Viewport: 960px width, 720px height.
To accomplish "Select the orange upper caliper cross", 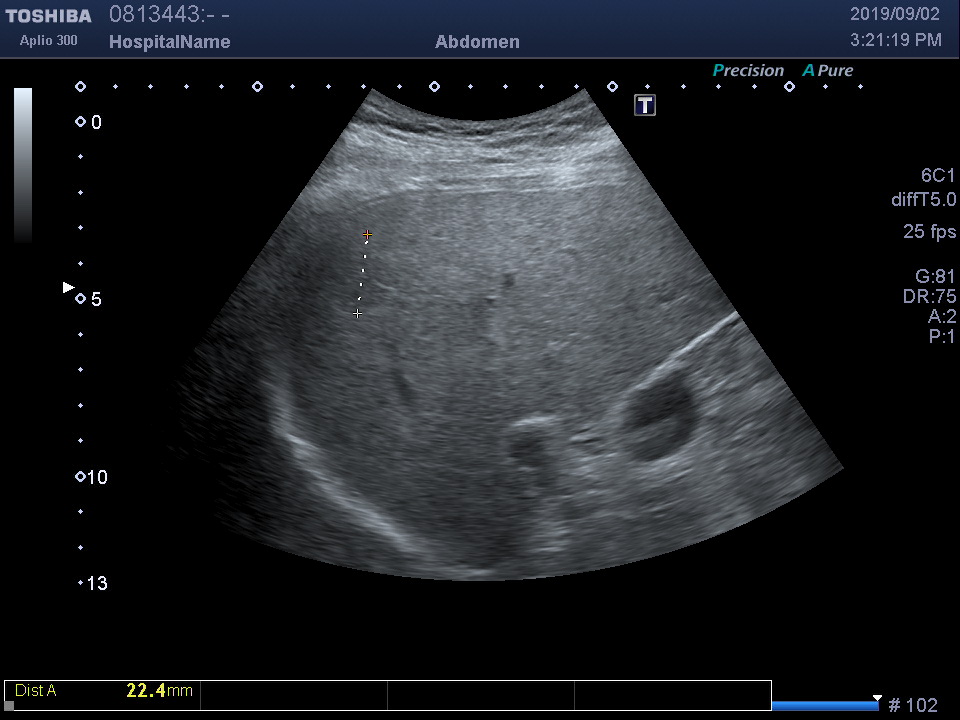I will pyautogui.click(x=368, y=235).
